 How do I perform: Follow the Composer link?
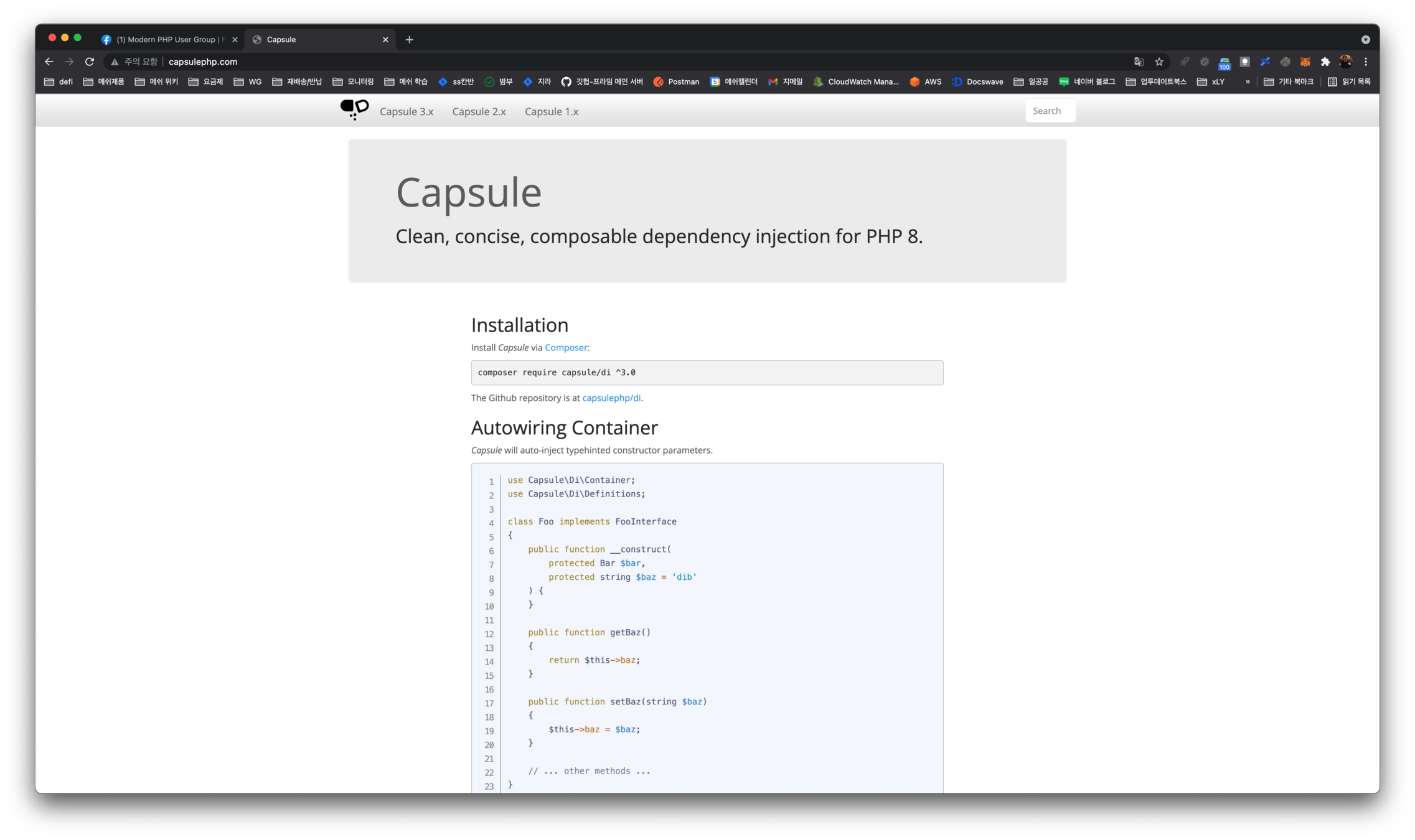[x=565, y=347]
